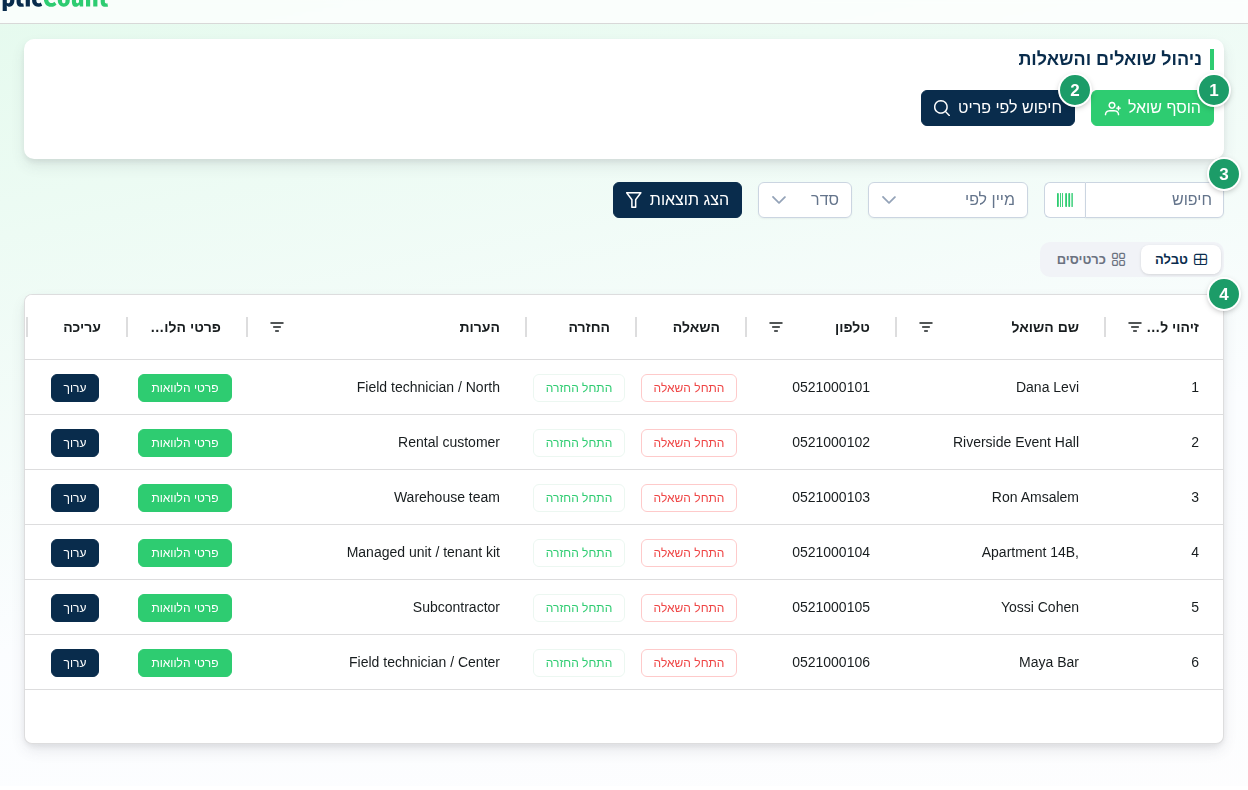Start return for Dana Levi

[x=579, y=388]
